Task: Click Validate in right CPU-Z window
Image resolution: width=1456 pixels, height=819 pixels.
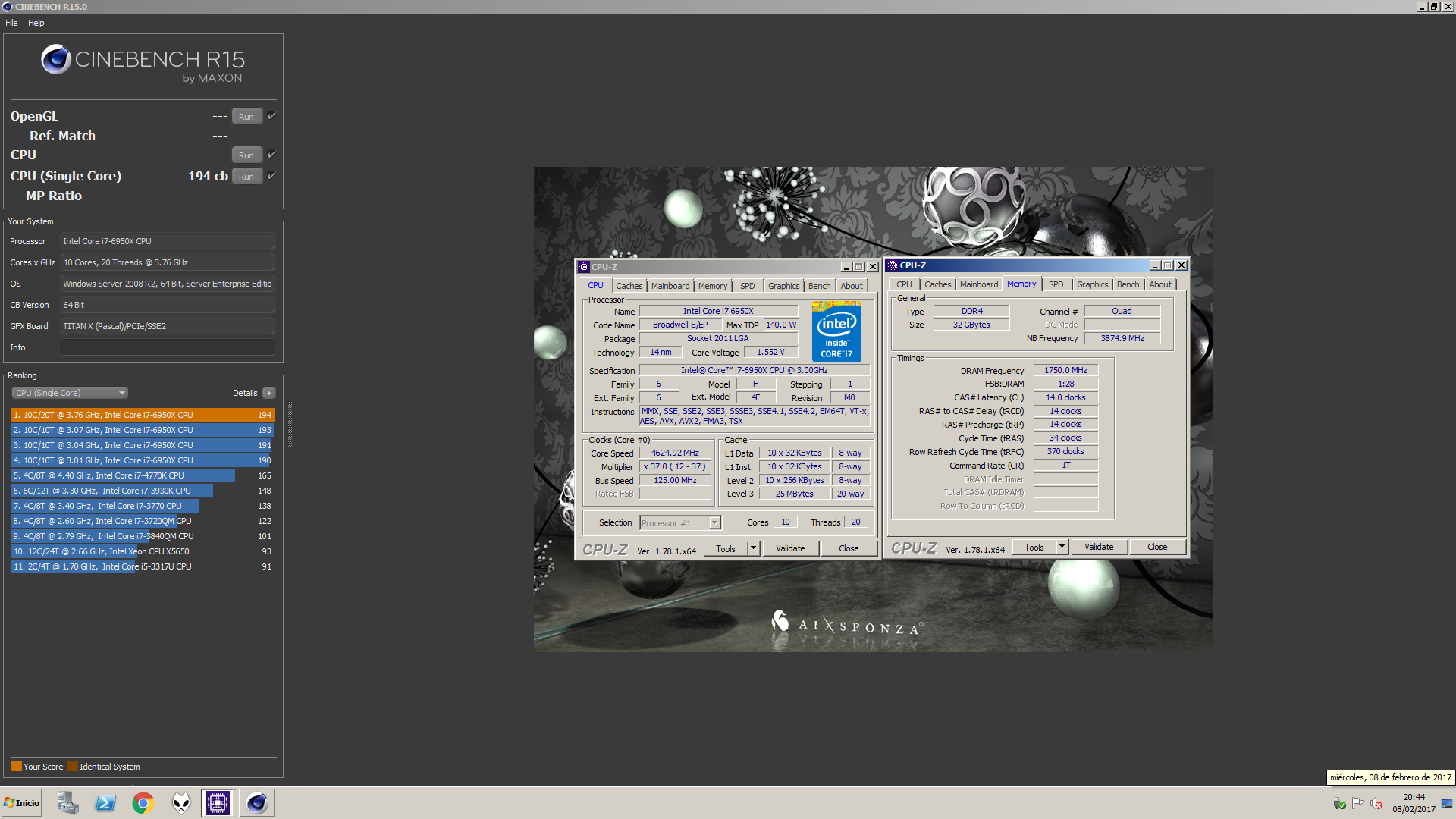Action: 1099,547
